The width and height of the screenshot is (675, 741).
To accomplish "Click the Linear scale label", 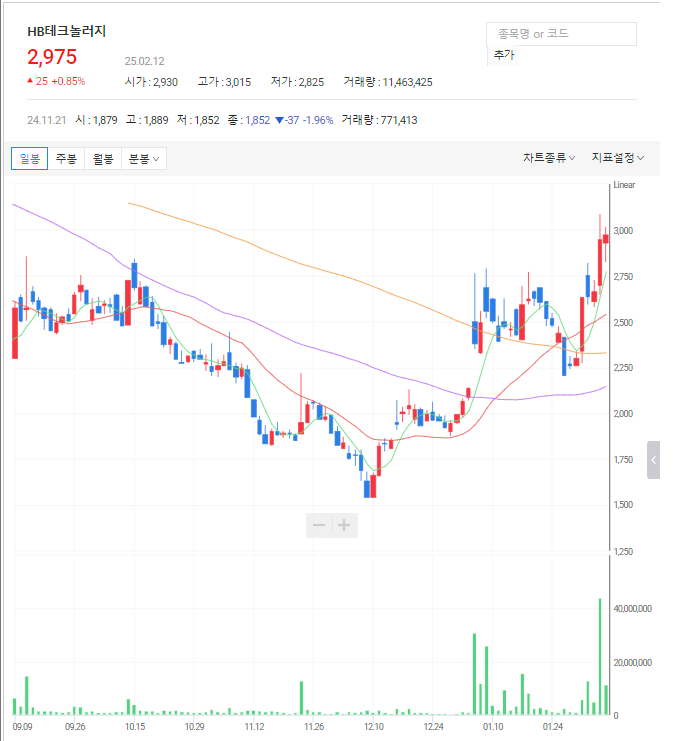I will coord(624,185).
